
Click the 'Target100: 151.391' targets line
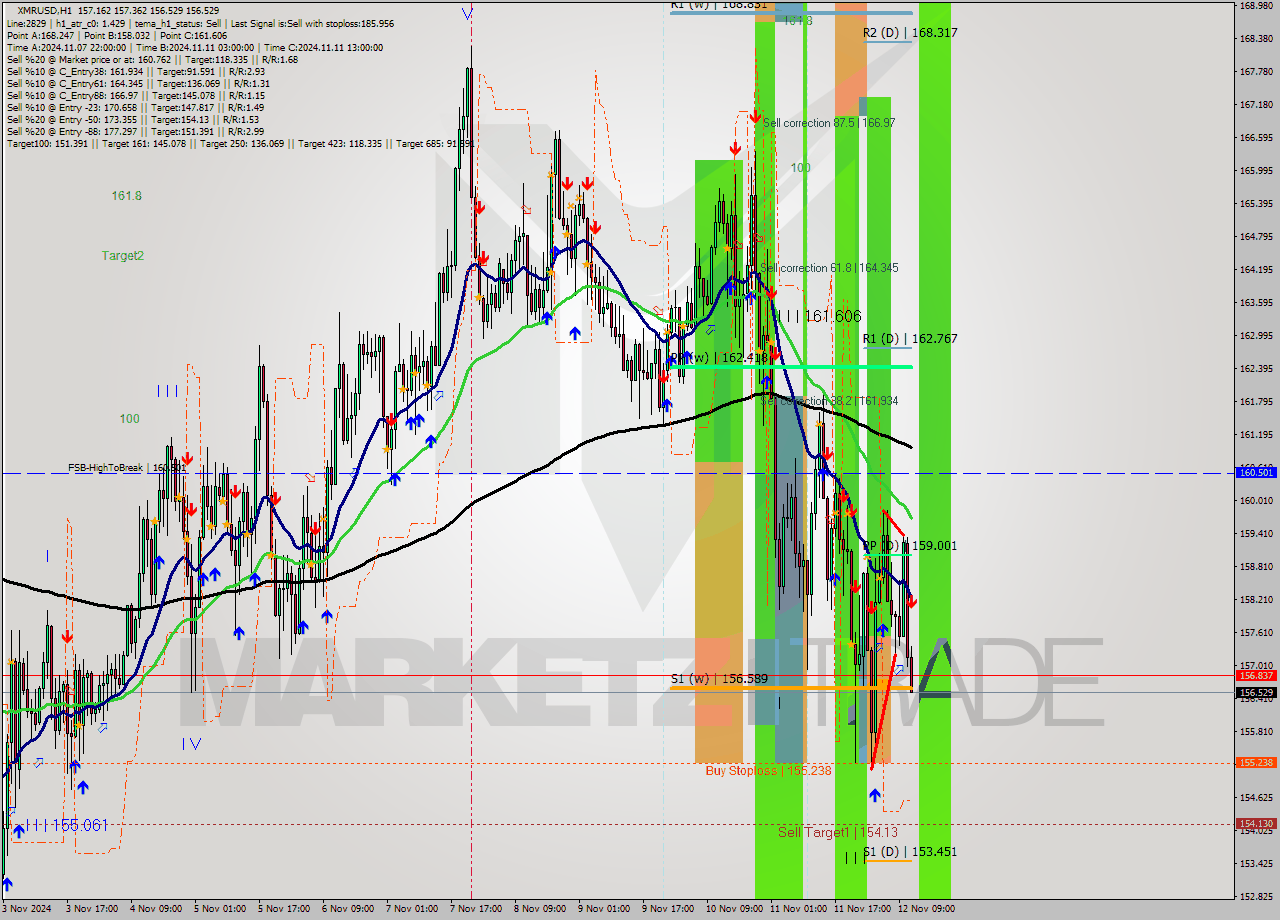click(240, 143)
